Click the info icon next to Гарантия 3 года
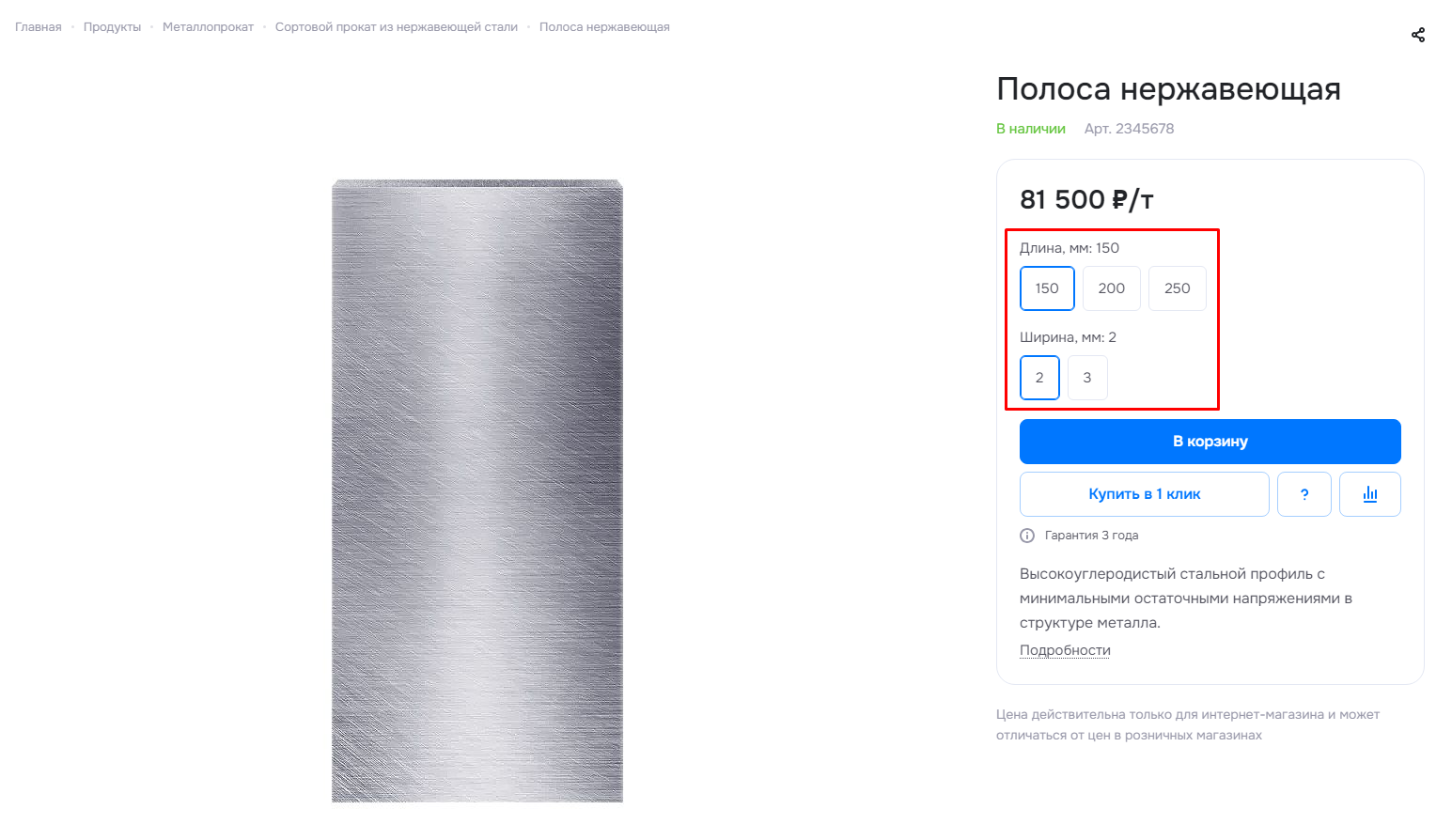 pos(1027,536)
